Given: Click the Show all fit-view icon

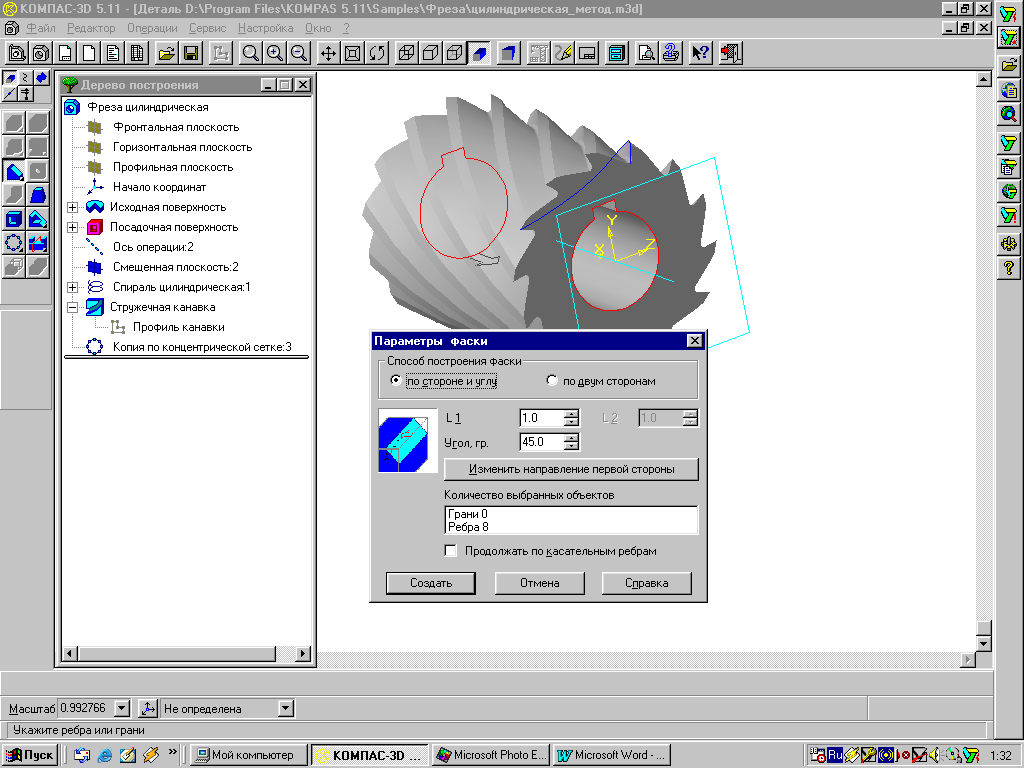Looking at the screenshot, I should (353, 53).
